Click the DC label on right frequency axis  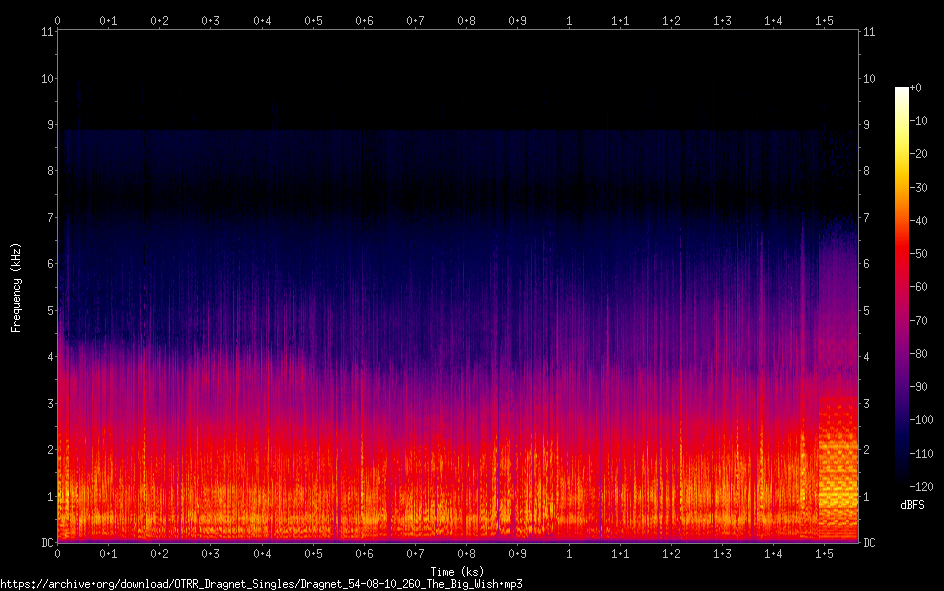869,543
